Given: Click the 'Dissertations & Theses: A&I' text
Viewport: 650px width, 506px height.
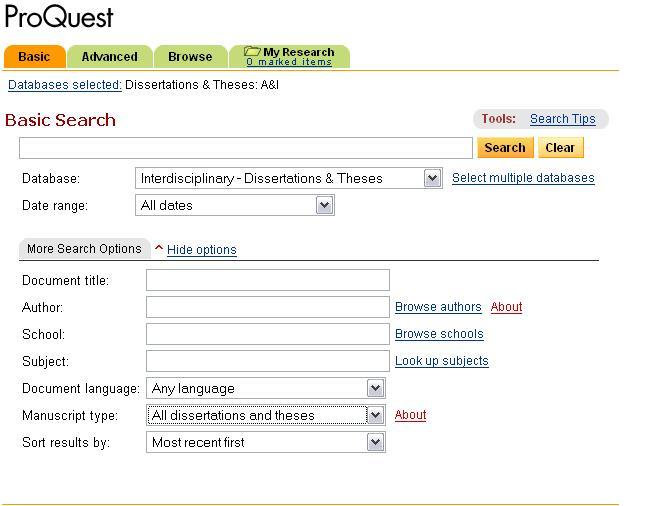Looking at the screenshot, I should pyautogui.click(x=202, y=85).
